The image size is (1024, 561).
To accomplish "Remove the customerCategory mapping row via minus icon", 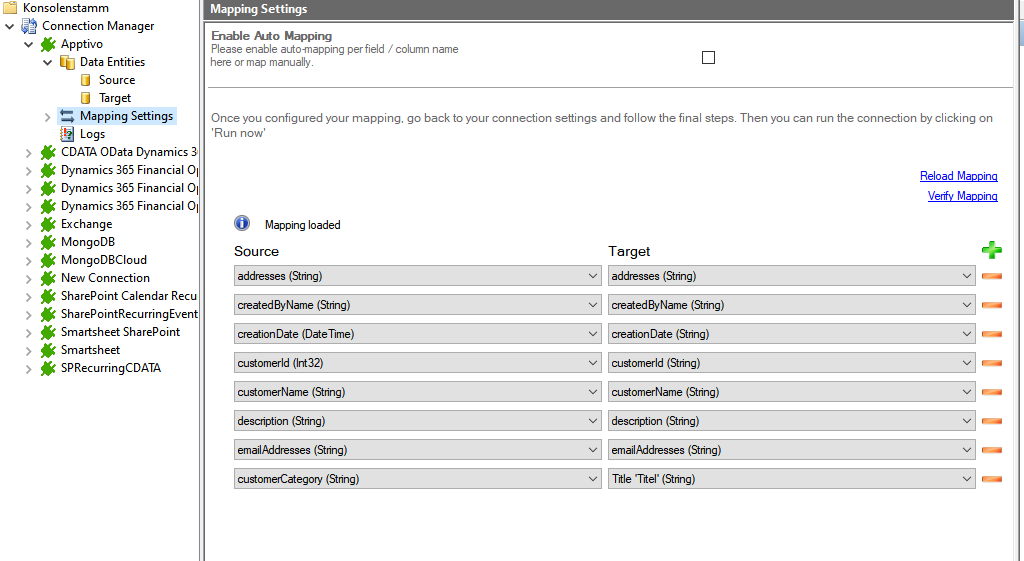I will [991, 479].
